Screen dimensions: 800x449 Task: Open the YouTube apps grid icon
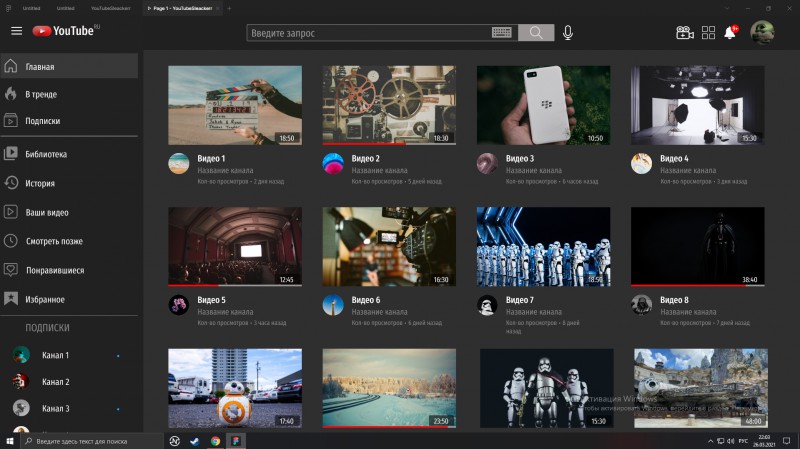pyautogui.click(x=708, y=33)
